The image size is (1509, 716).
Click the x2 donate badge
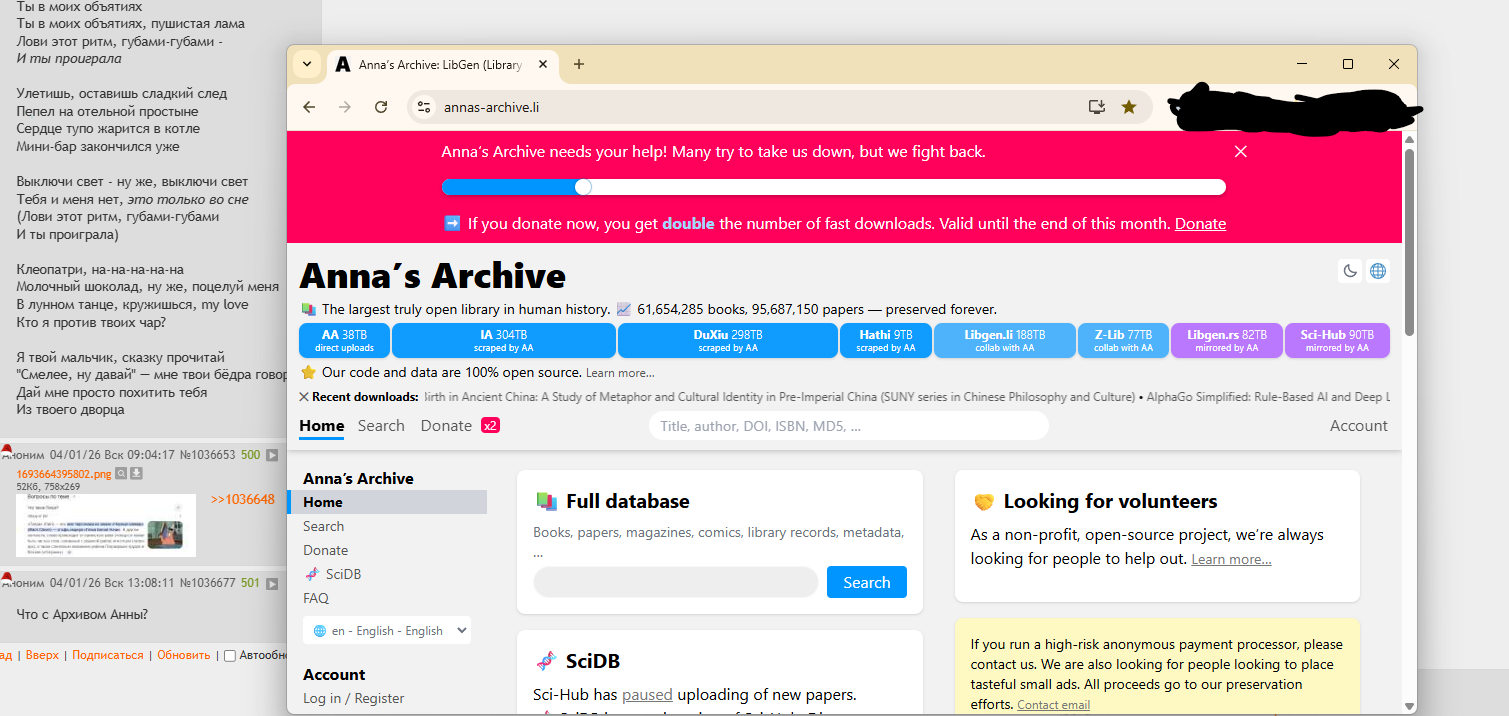pyautogui.click(x=490, y=426)
